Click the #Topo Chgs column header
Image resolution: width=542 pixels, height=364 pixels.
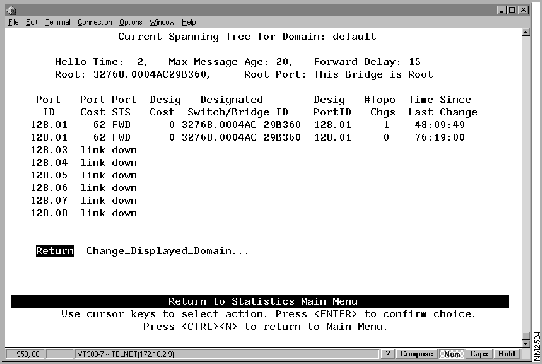click(x=380, y=106)
